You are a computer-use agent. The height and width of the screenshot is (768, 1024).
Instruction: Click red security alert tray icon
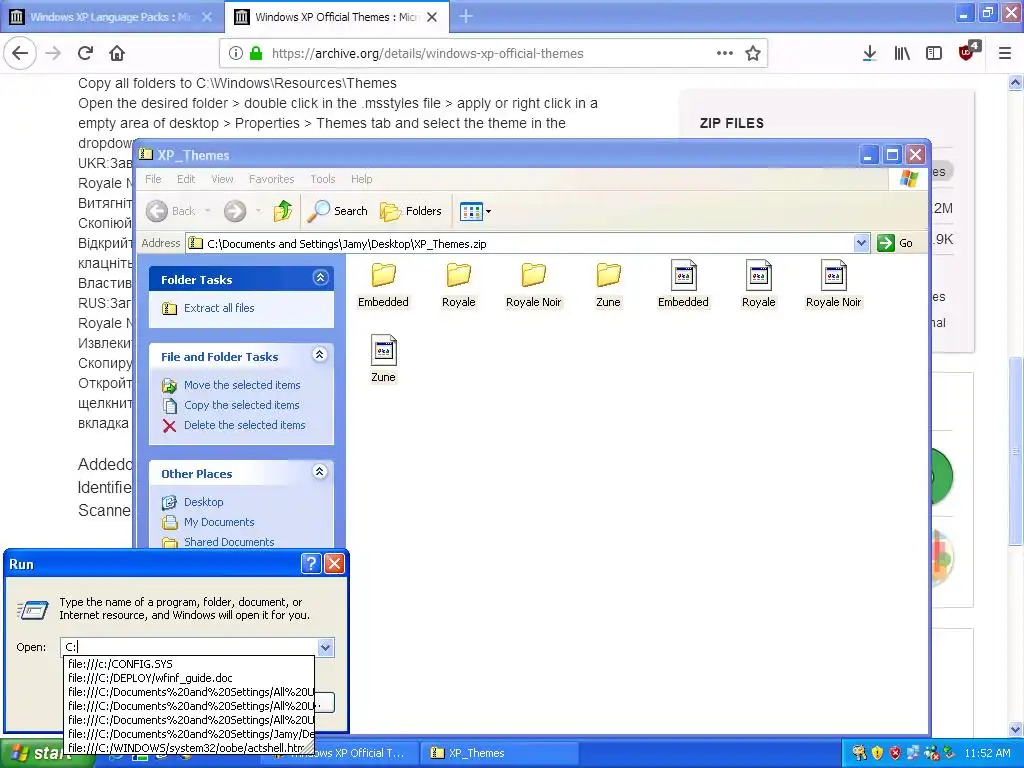[895, 753]
